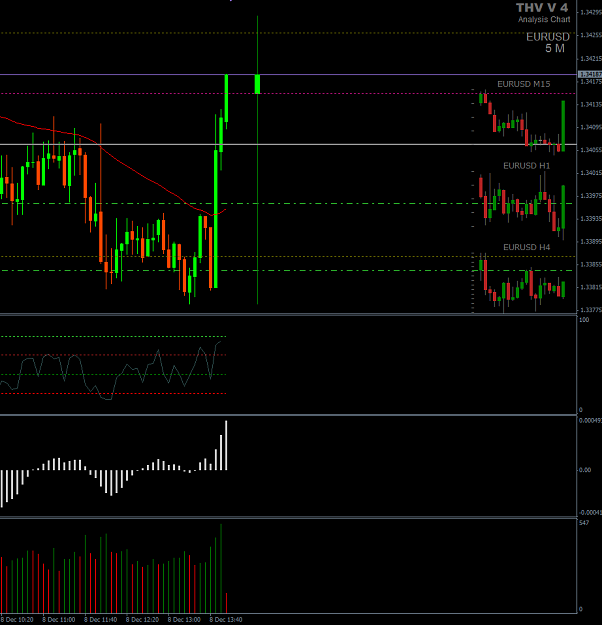This screenshot has height=625, width=602.
Task: Select the isolated green candle on the vertical line
Action: (x=258, y=84)
